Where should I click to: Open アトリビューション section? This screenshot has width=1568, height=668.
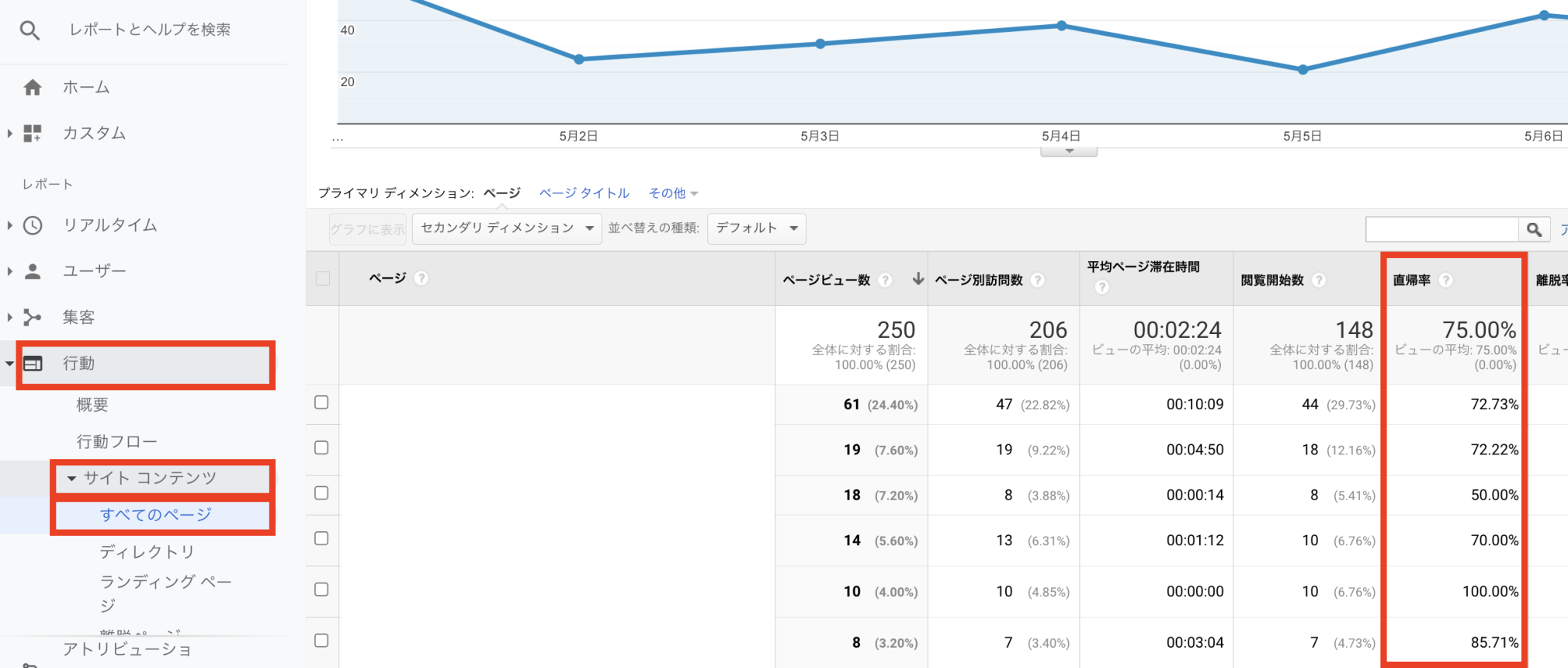(x=127, y=649)
